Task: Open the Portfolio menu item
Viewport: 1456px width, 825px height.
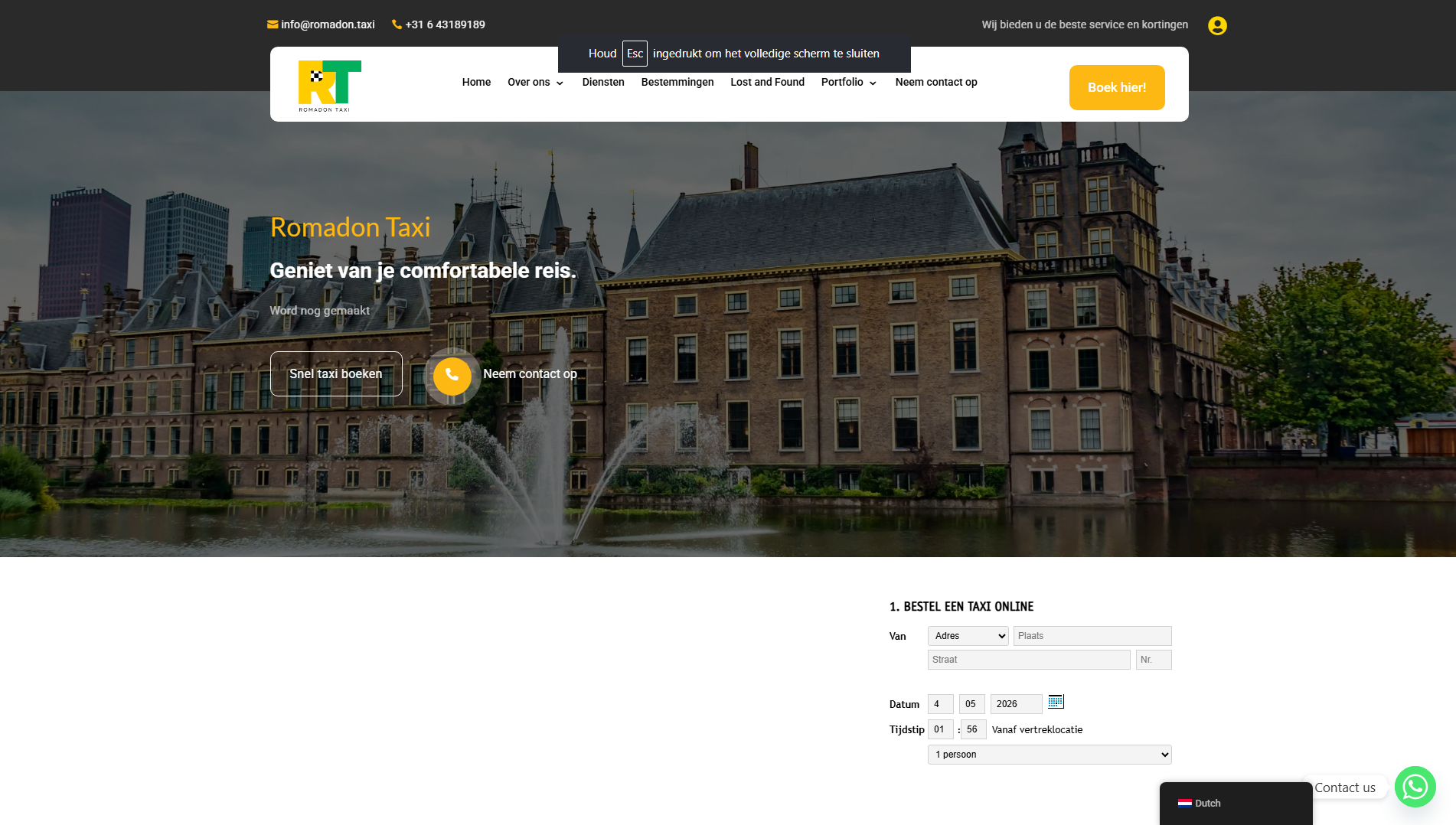Action: [x=842, y=82]
